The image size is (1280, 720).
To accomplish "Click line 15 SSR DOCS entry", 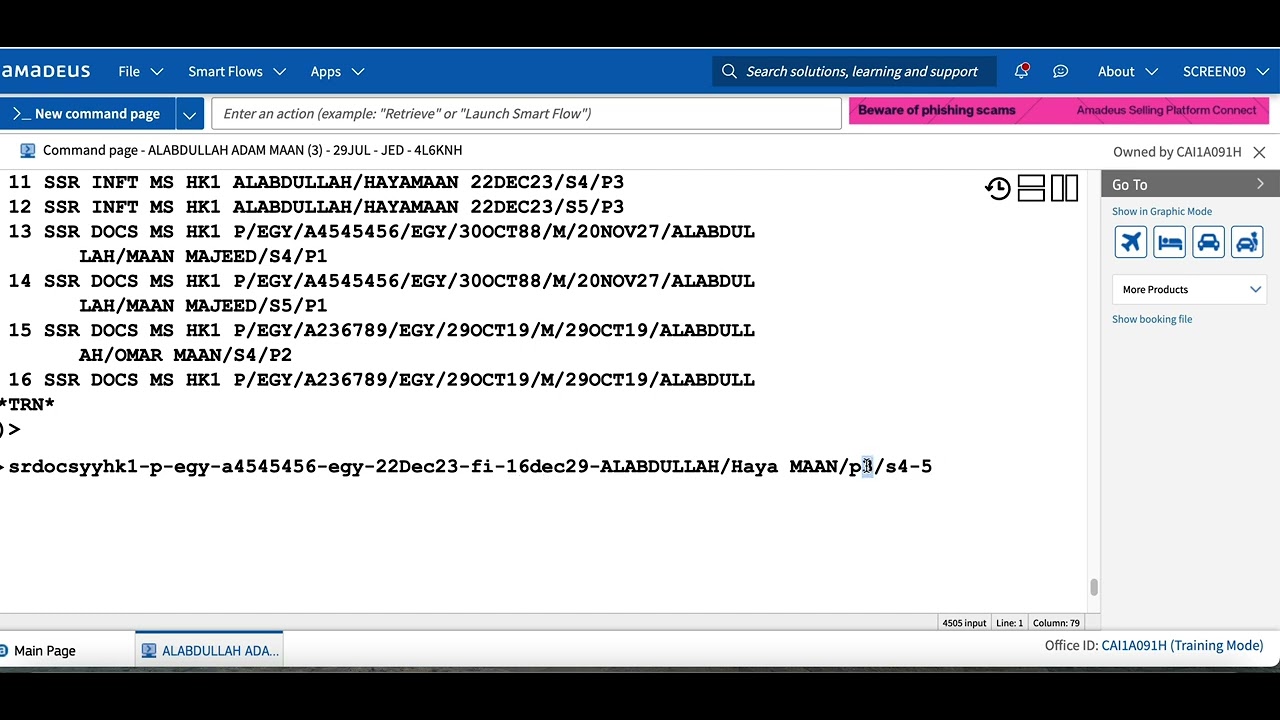I will (382, 342).
